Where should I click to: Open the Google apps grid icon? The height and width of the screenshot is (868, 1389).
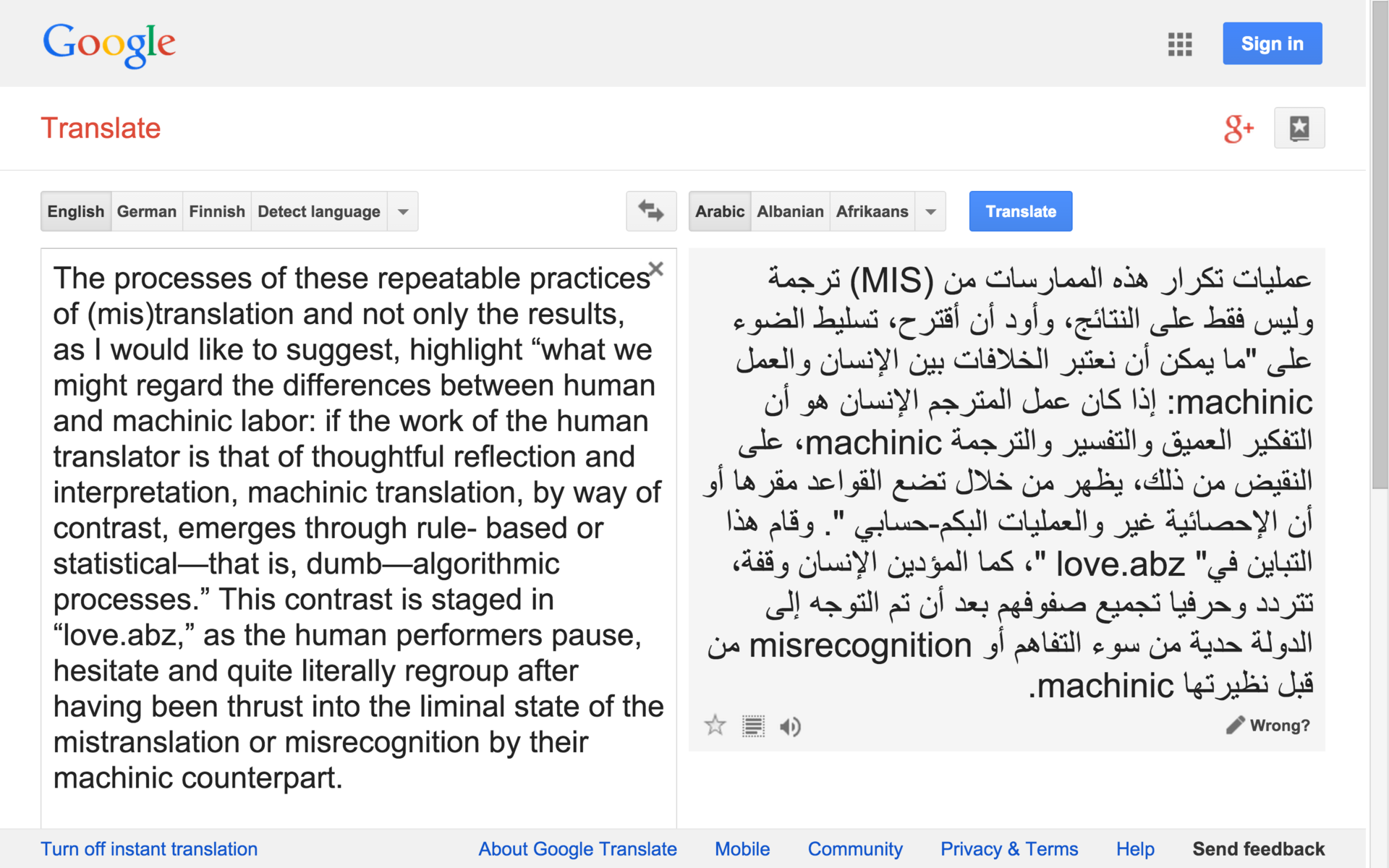(1179, 44)
